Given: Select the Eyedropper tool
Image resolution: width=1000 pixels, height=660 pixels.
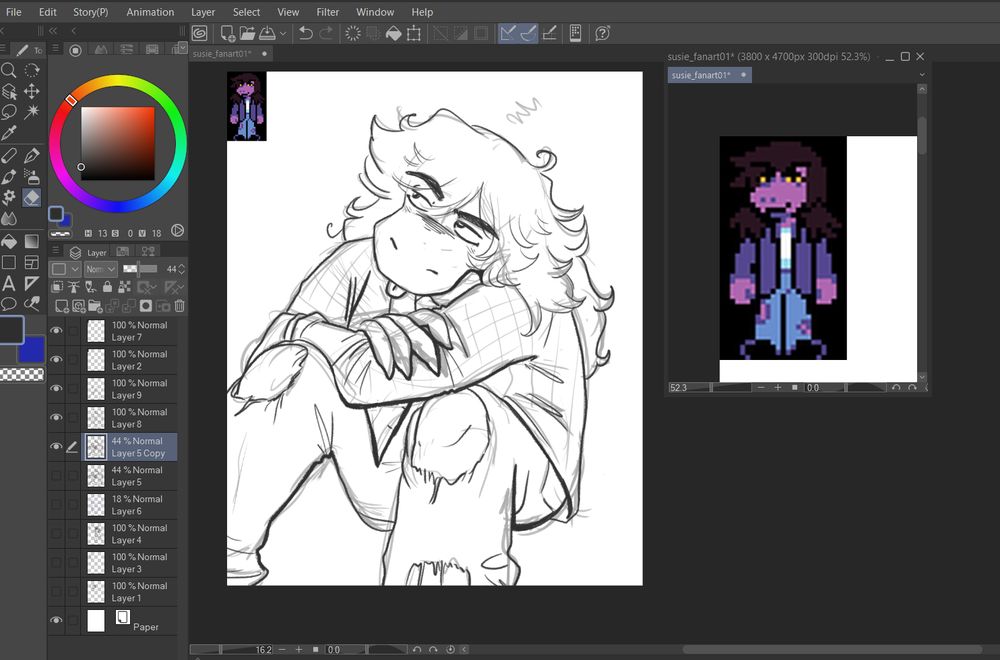Looking at the screenshot, I should coord(9,133).
